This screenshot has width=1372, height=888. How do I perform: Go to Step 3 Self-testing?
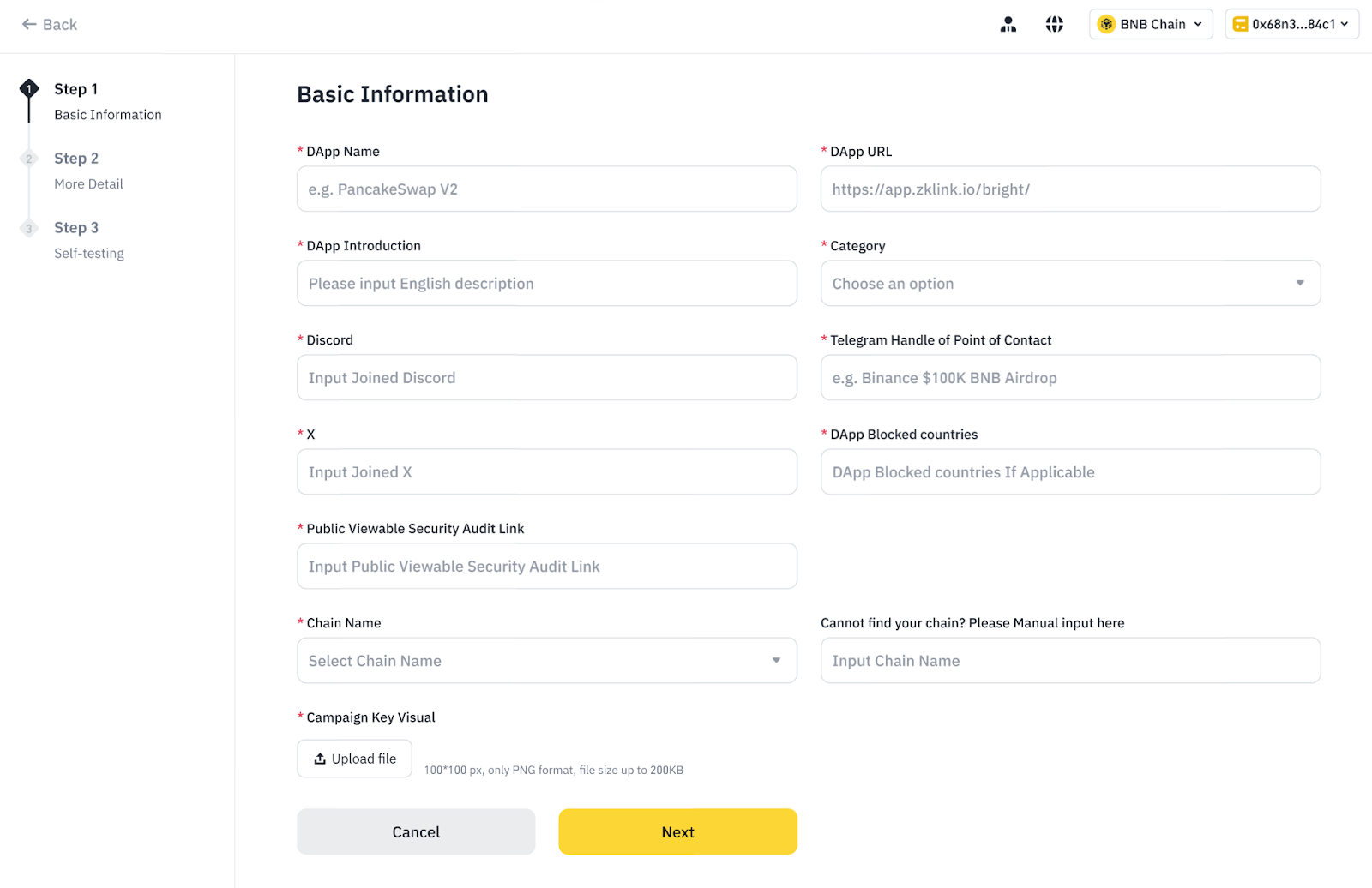(x=76, y=228)
